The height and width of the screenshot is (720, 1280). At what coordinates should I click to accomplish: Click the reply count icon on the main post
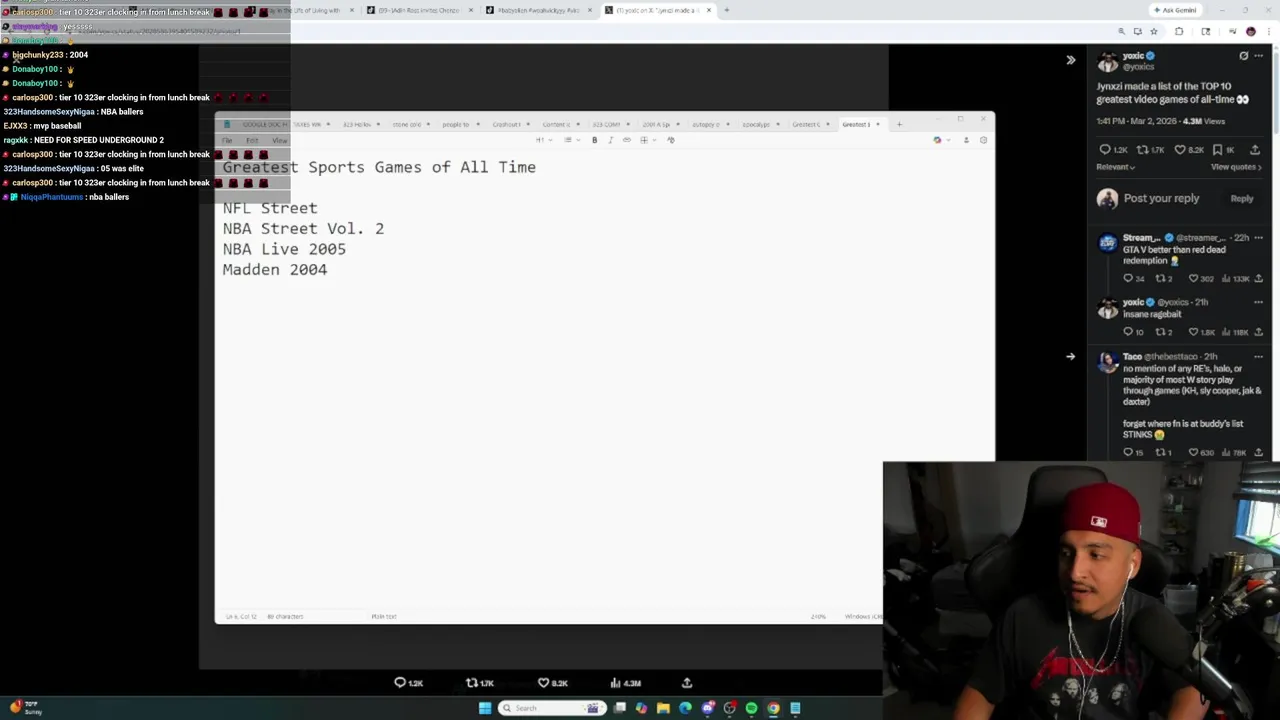[x=1105, y=150]
